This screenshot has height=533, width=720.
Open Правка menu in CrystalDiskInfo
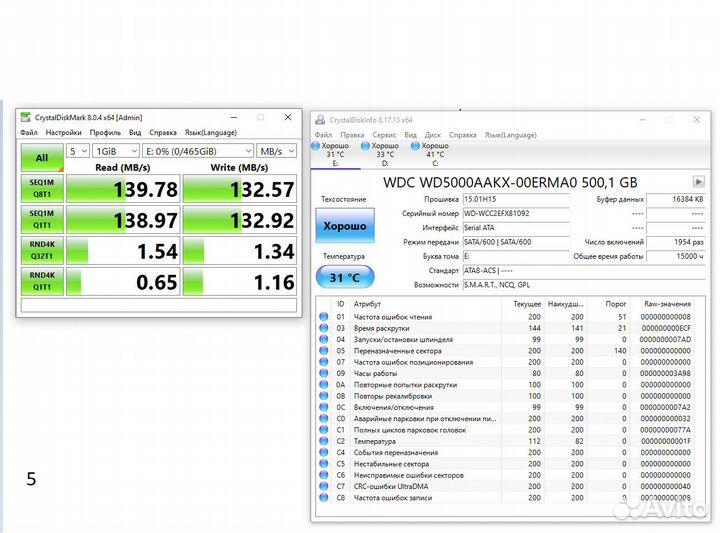[352, 135]
